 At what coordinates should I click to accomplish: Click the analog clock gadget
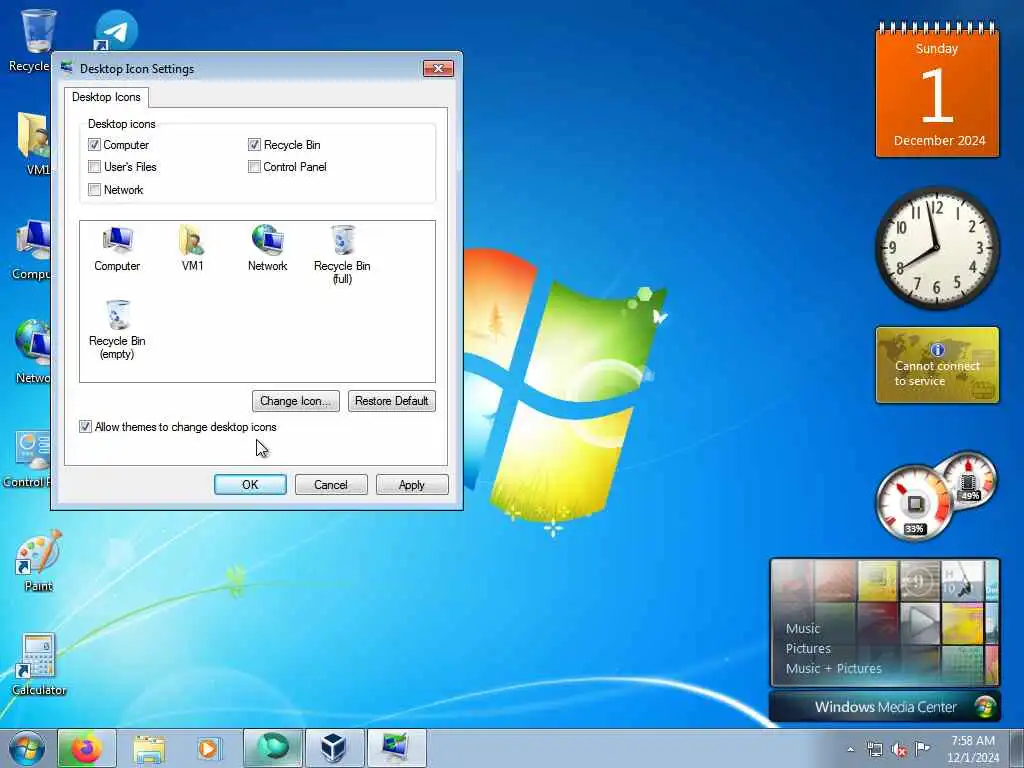tap(937, 247)
